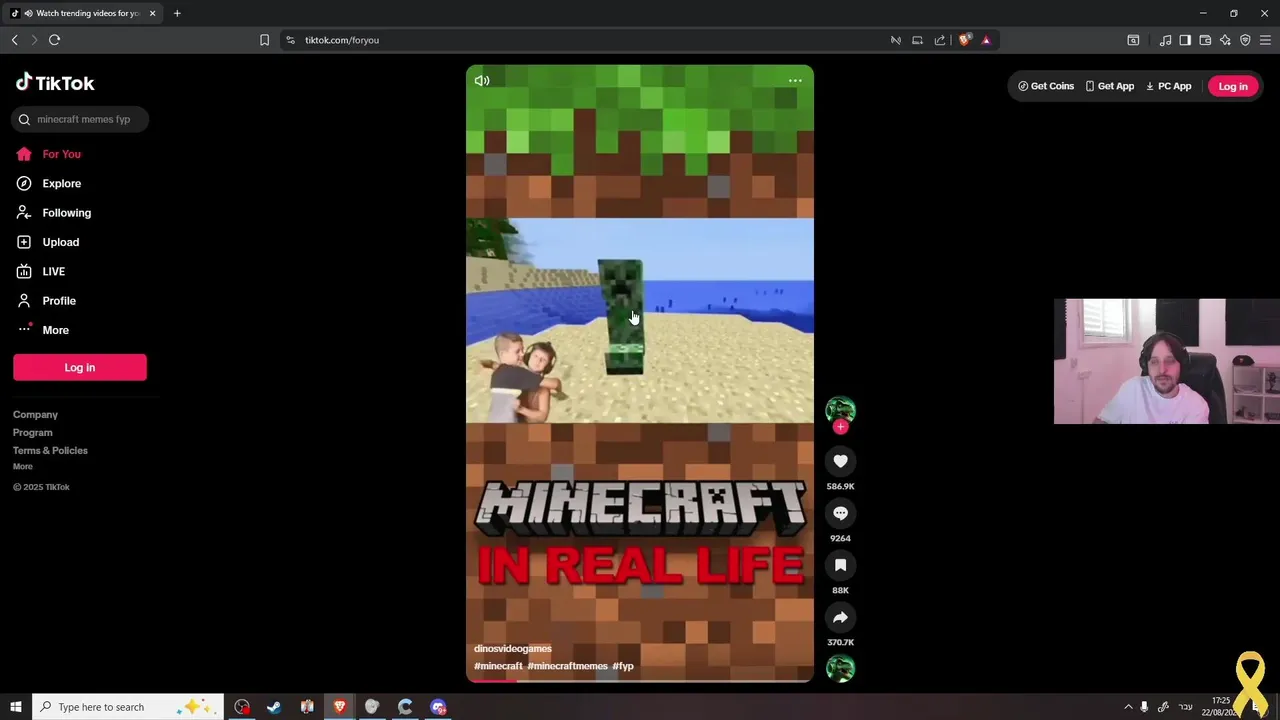Open the taskbar clock showing 17:25
This screenshot has width=1280, height=720.
click(x=1221, y=707)
